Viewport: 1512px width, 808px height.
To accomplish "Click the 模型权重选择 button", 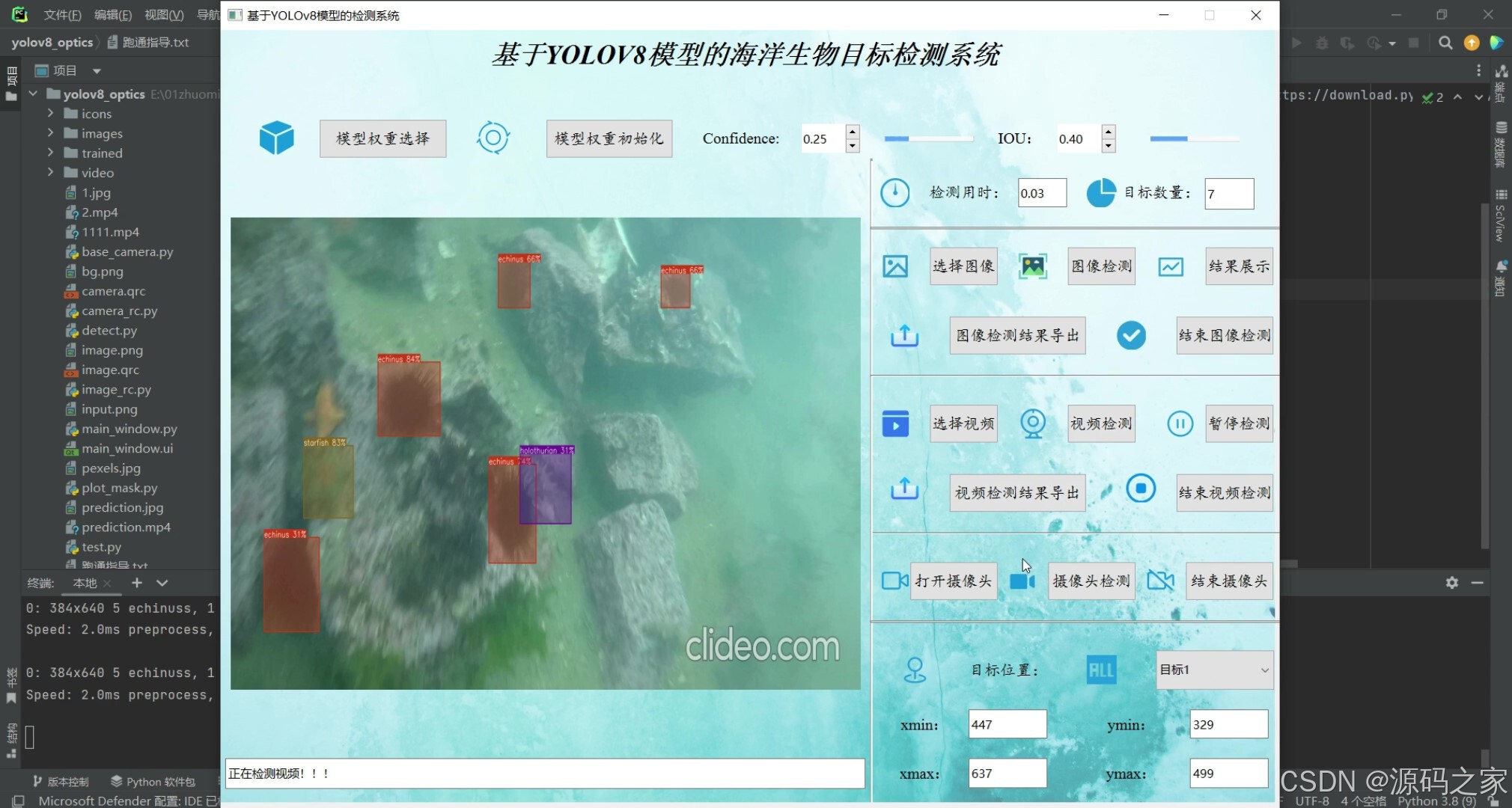I will pos(382,138).
